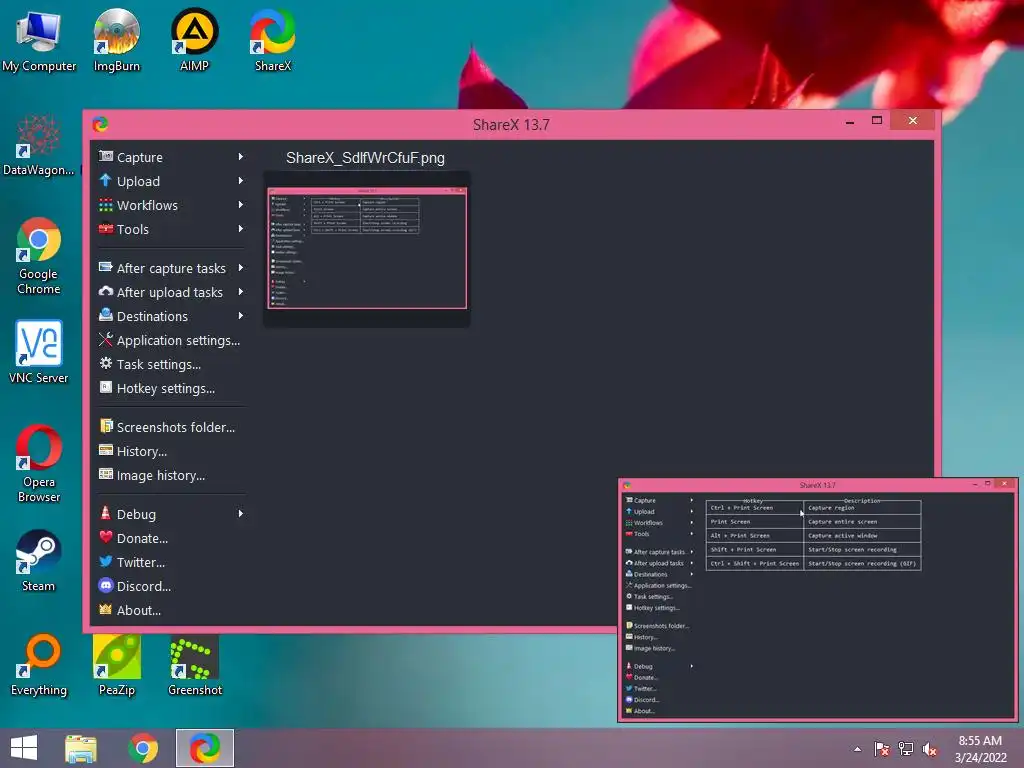The height and width of the screenshot is (768, 1024).
Task: Expand the Tools submenu arrow
Action: click(x=241, y=229)
